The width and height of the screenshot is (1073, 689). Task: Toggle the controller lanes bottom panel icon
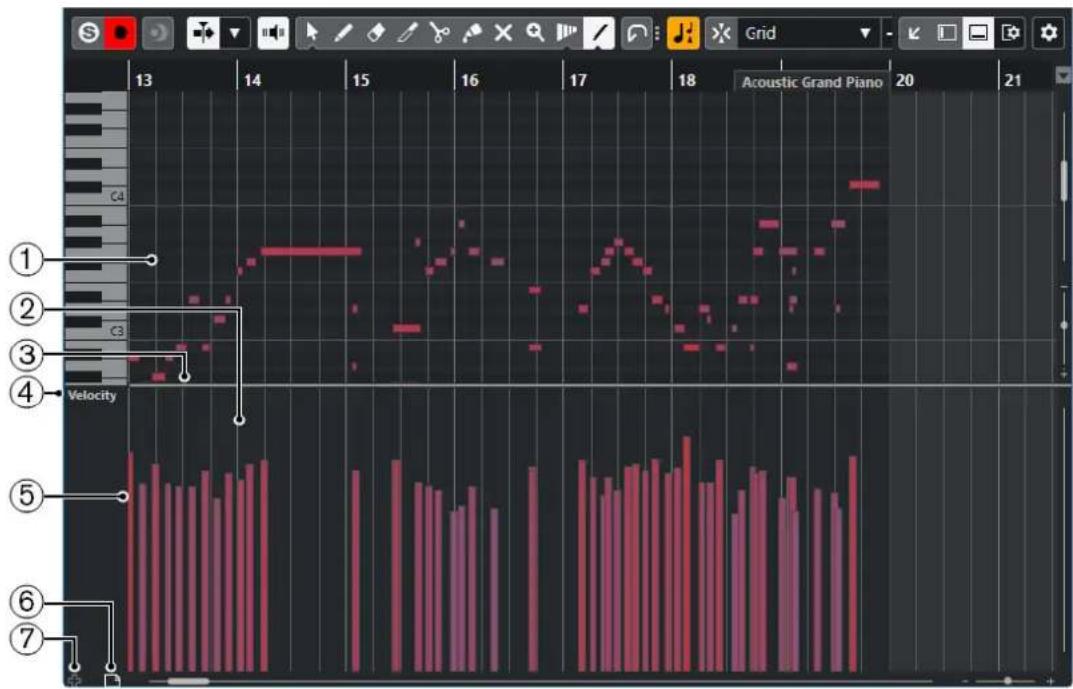click(979, 33)
